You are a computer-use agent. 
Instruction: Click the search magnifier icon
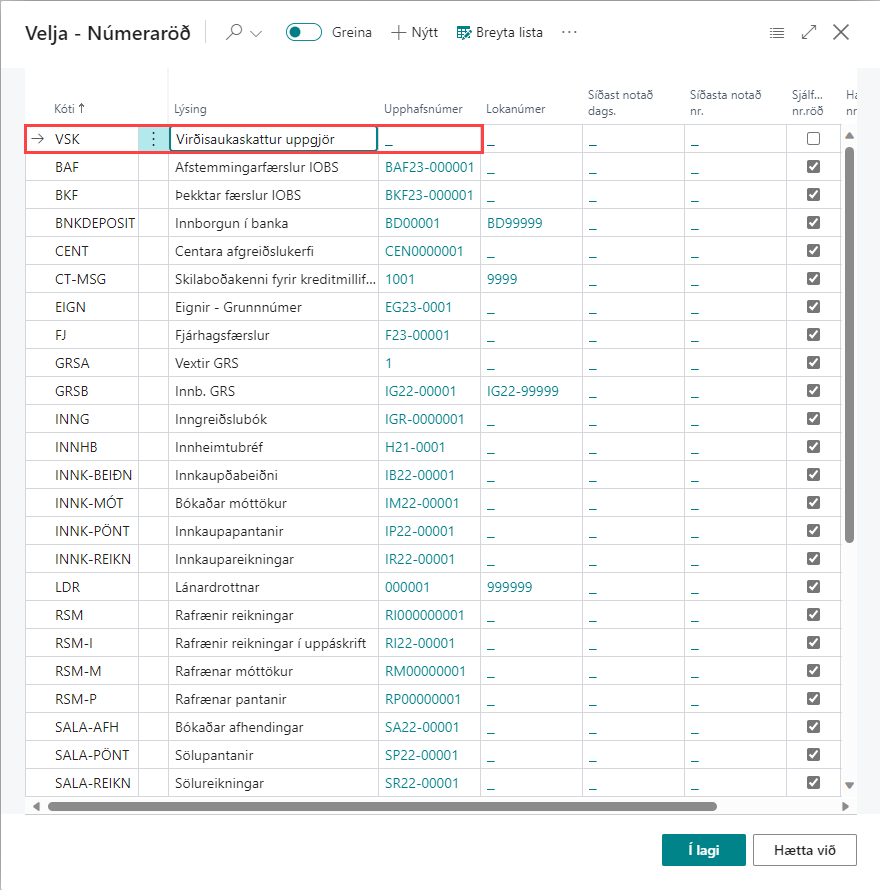pyautogui.click(x=234, y=32)
